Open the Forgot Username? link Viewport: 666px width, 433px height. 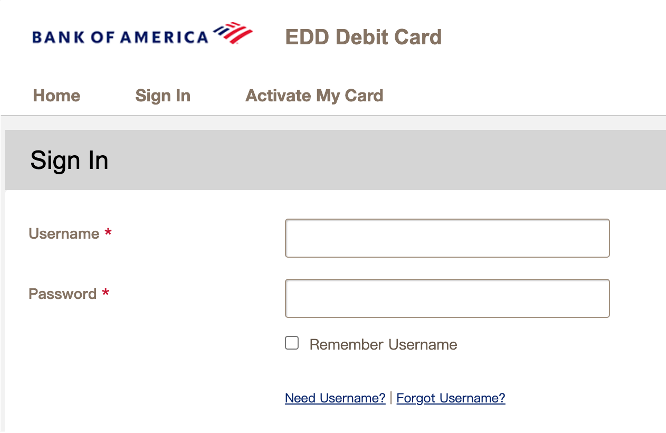pyautogui.click(x=451, y=398)
